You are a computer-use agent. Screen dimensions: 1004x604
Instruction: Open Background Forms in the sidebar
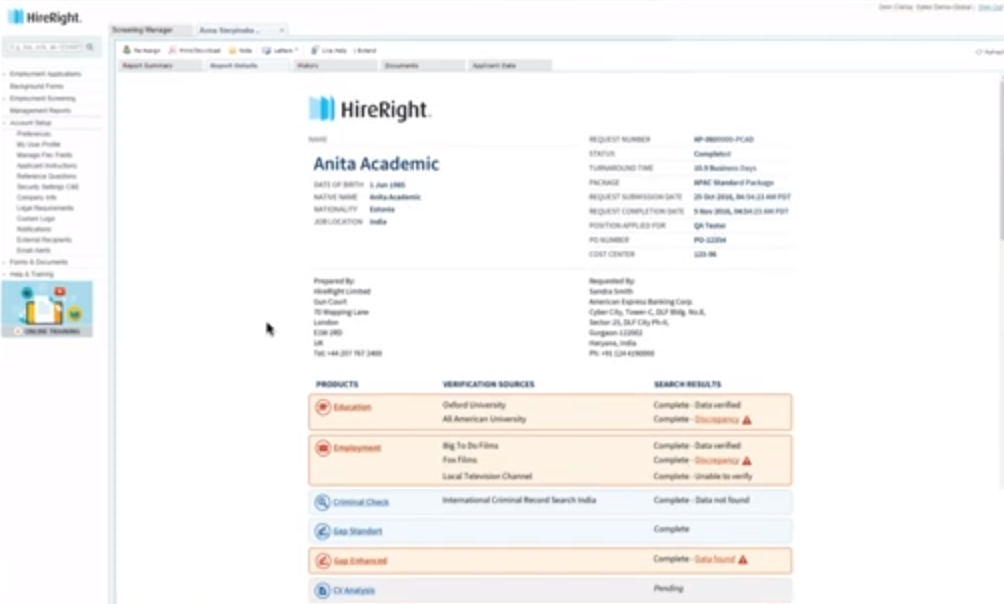click(x=36, y=86)
